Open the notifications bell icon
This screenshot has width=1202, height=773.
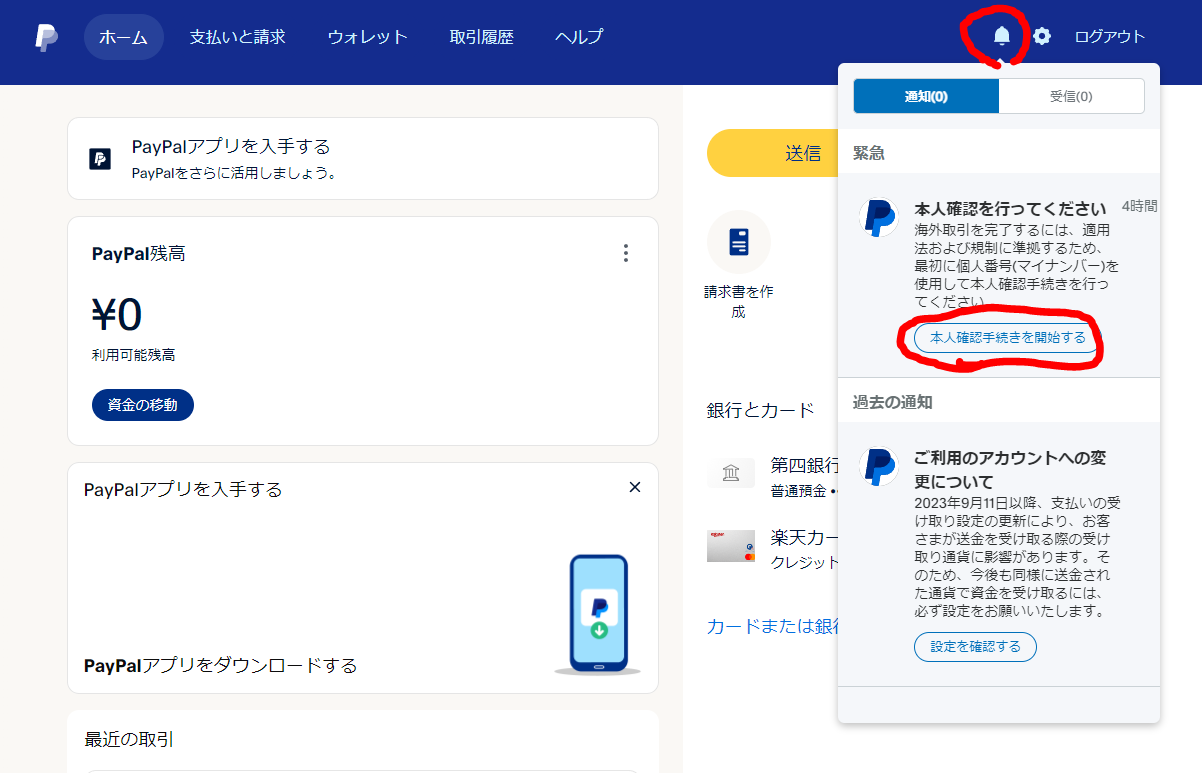coord(1004,35)
